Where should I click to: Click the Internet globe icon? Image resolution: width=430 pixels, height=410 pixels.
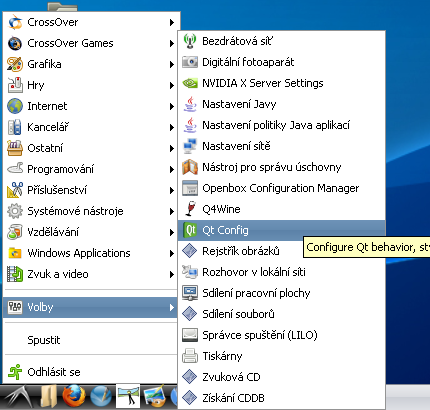15,106
